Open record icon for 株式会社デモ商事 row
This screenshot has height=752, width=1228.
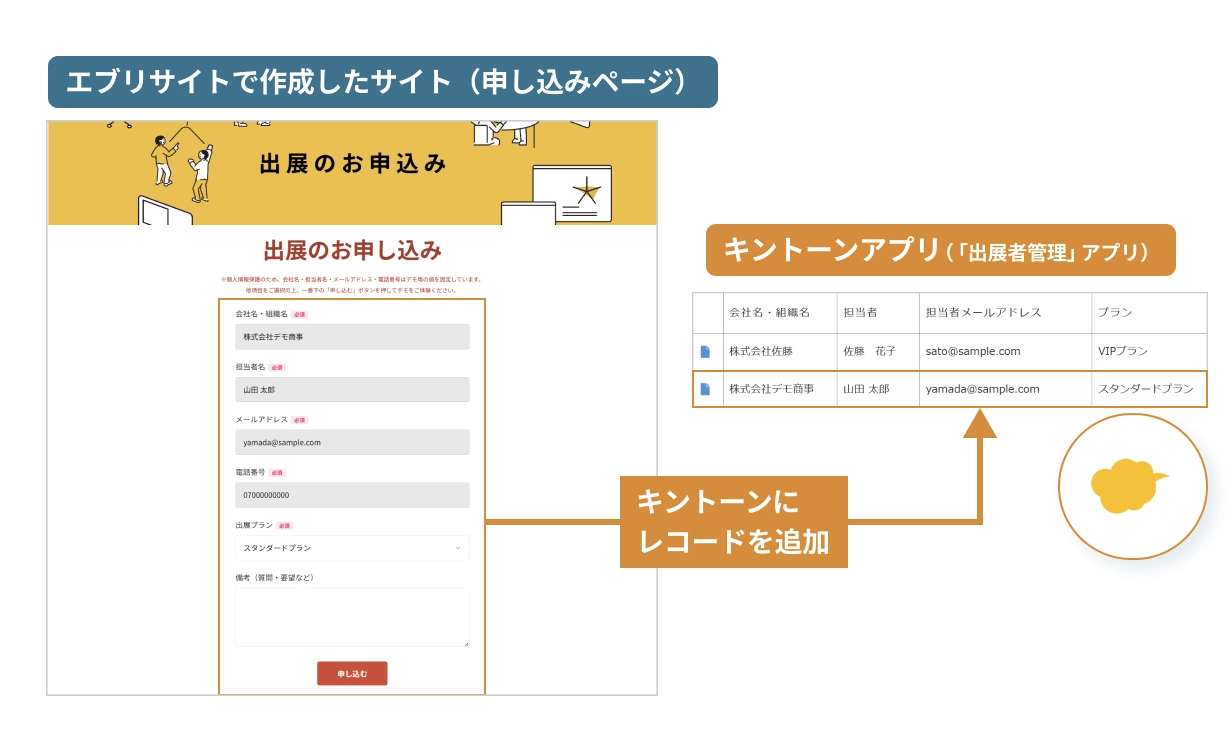[x=705, y=389]
